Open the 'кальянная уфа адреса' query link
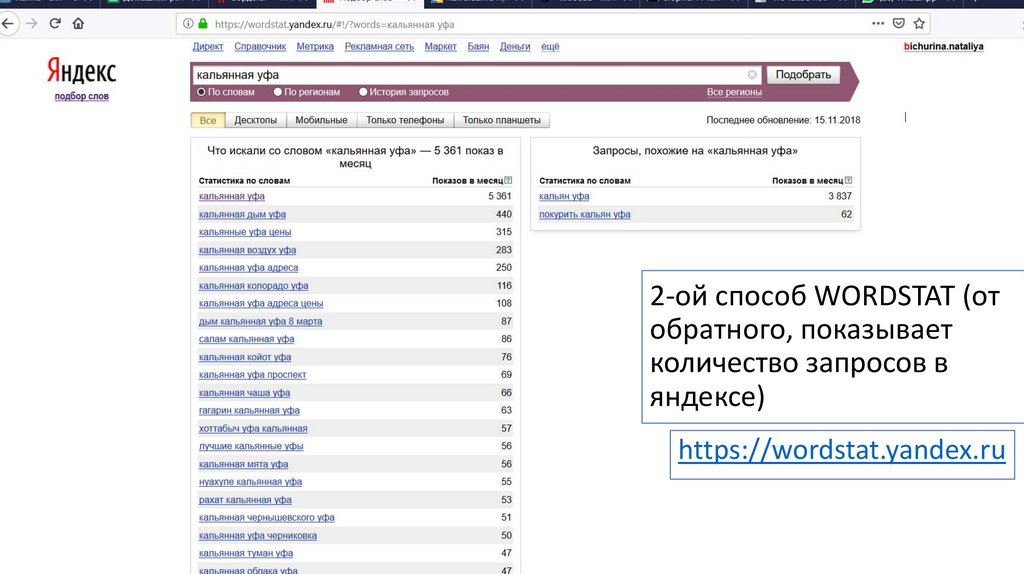Screen dimensions: 1024x574 (248, 268)
